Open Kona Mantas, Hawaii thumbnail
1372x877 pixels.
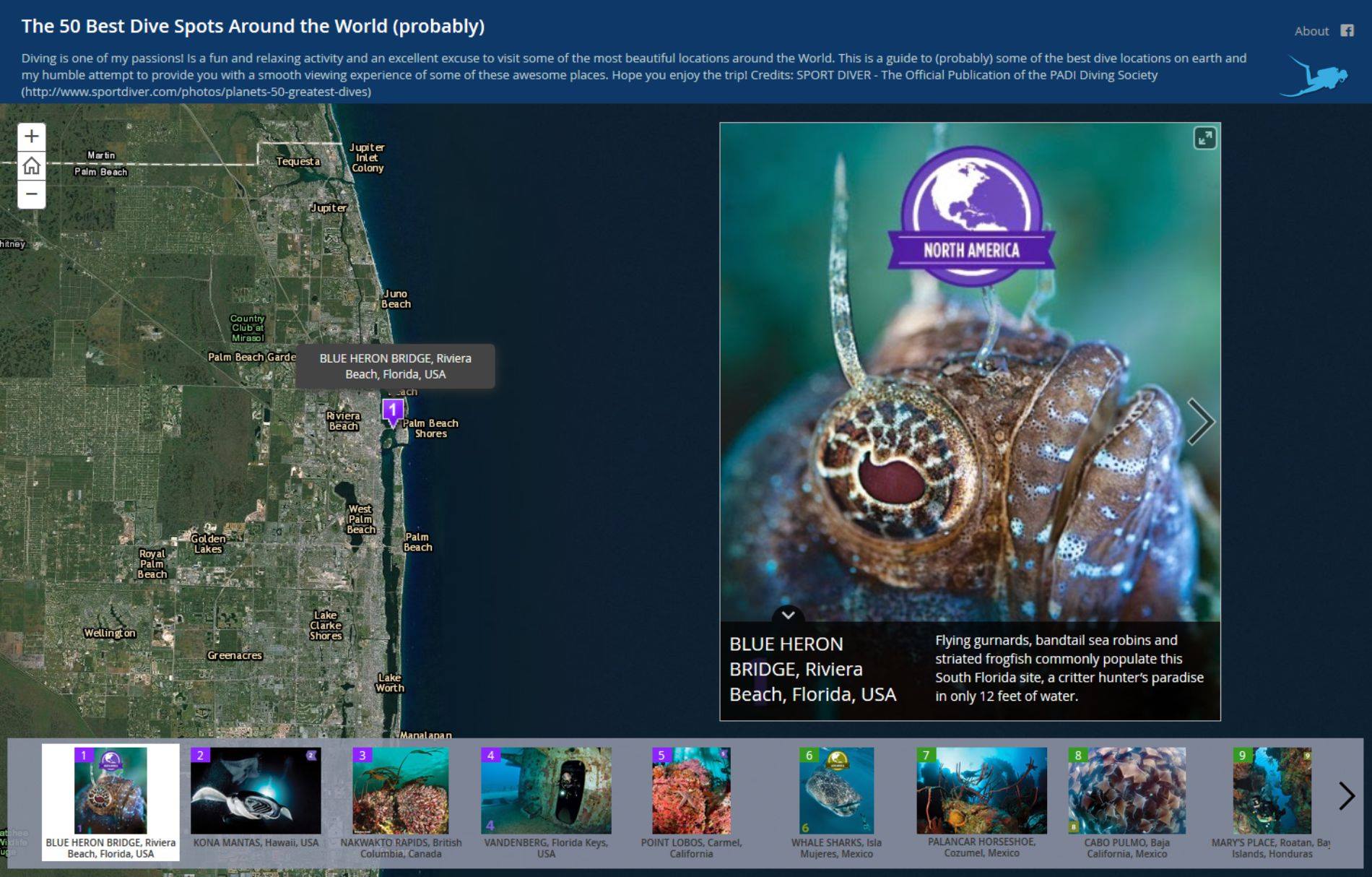pos(256,798)
